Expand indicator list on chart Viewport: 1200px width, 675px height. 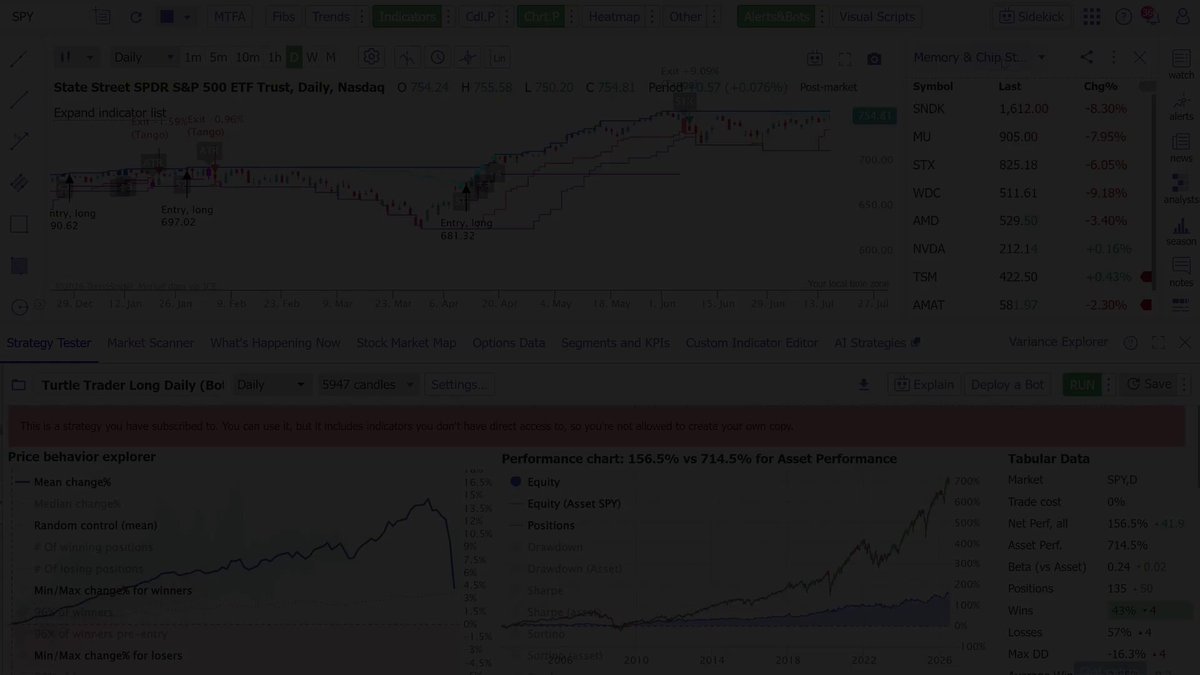coord(110,113)
